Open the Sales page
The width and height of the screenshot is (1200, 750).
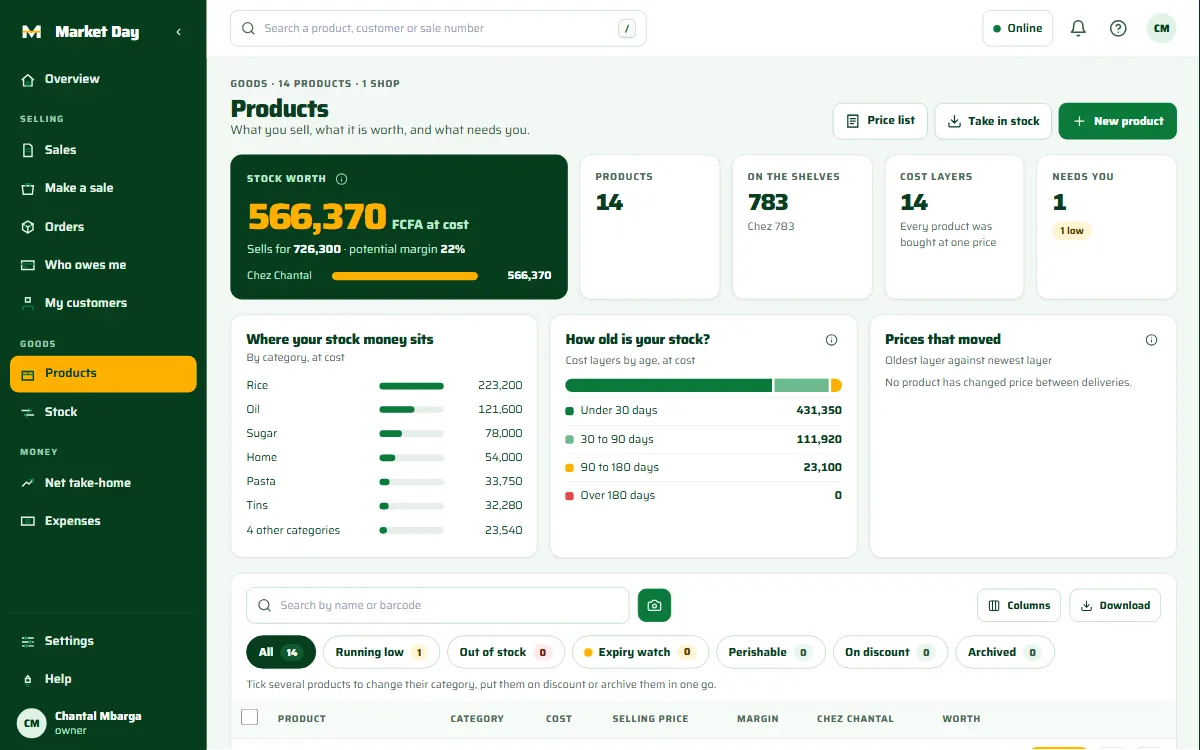point(103,150)
